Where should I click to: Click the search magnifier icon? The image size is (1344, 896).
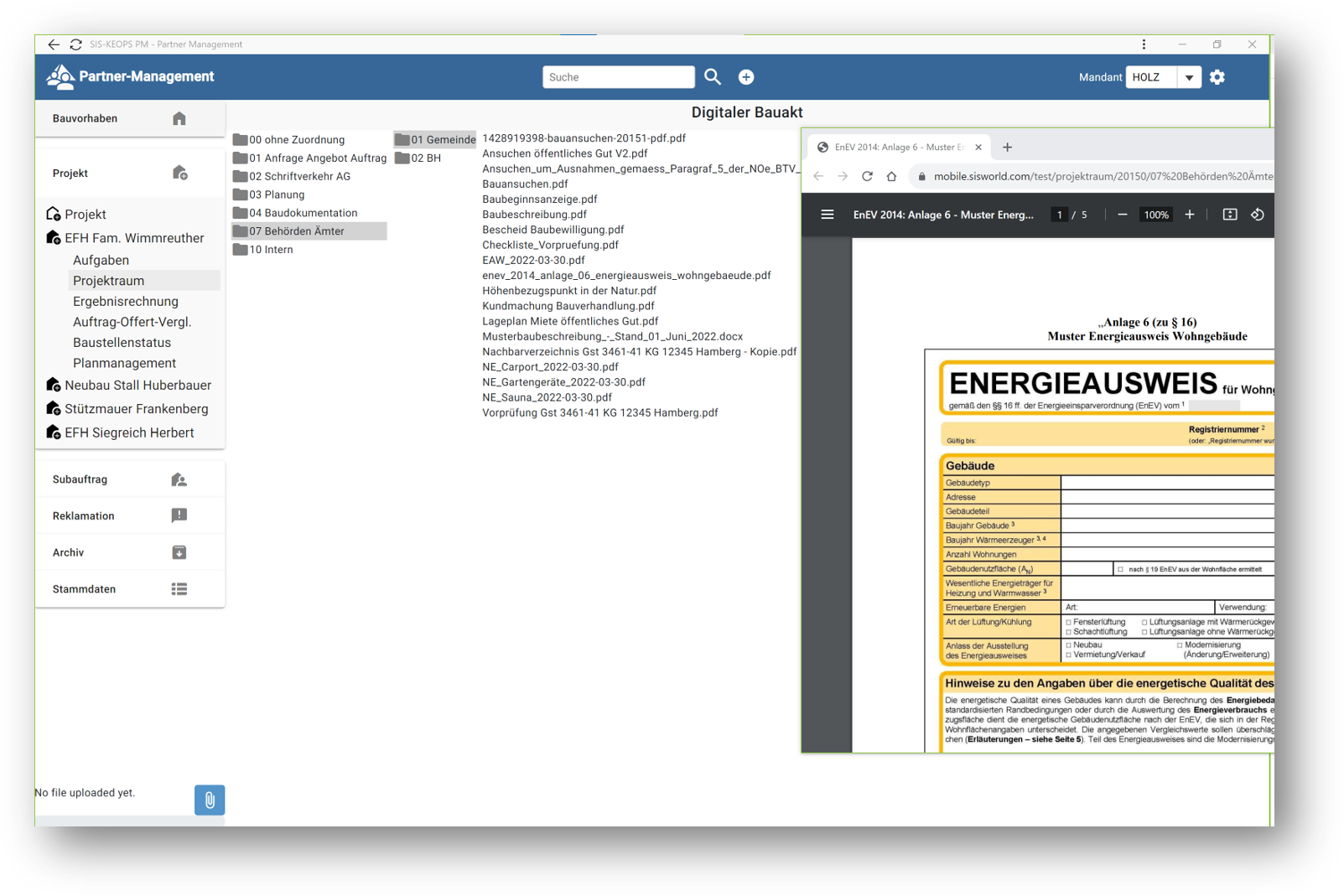(712, 77)
